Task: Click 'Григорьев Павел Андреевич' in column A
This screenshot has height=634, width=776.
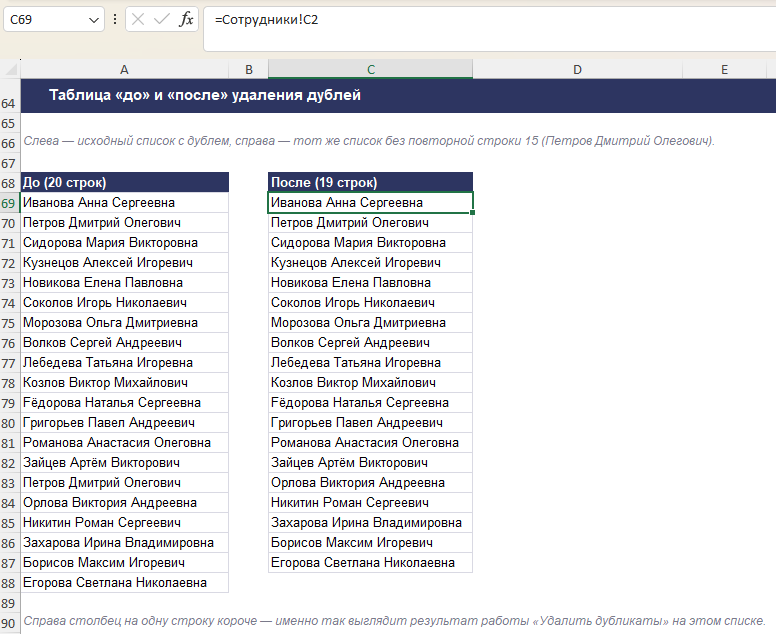Action: (124, 423)
